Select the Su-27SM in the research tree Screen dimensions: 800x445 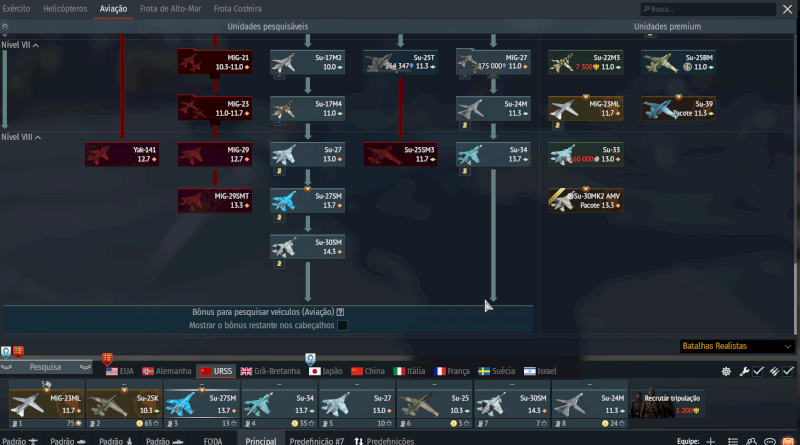pyautogui.click(x=307, y=201)
